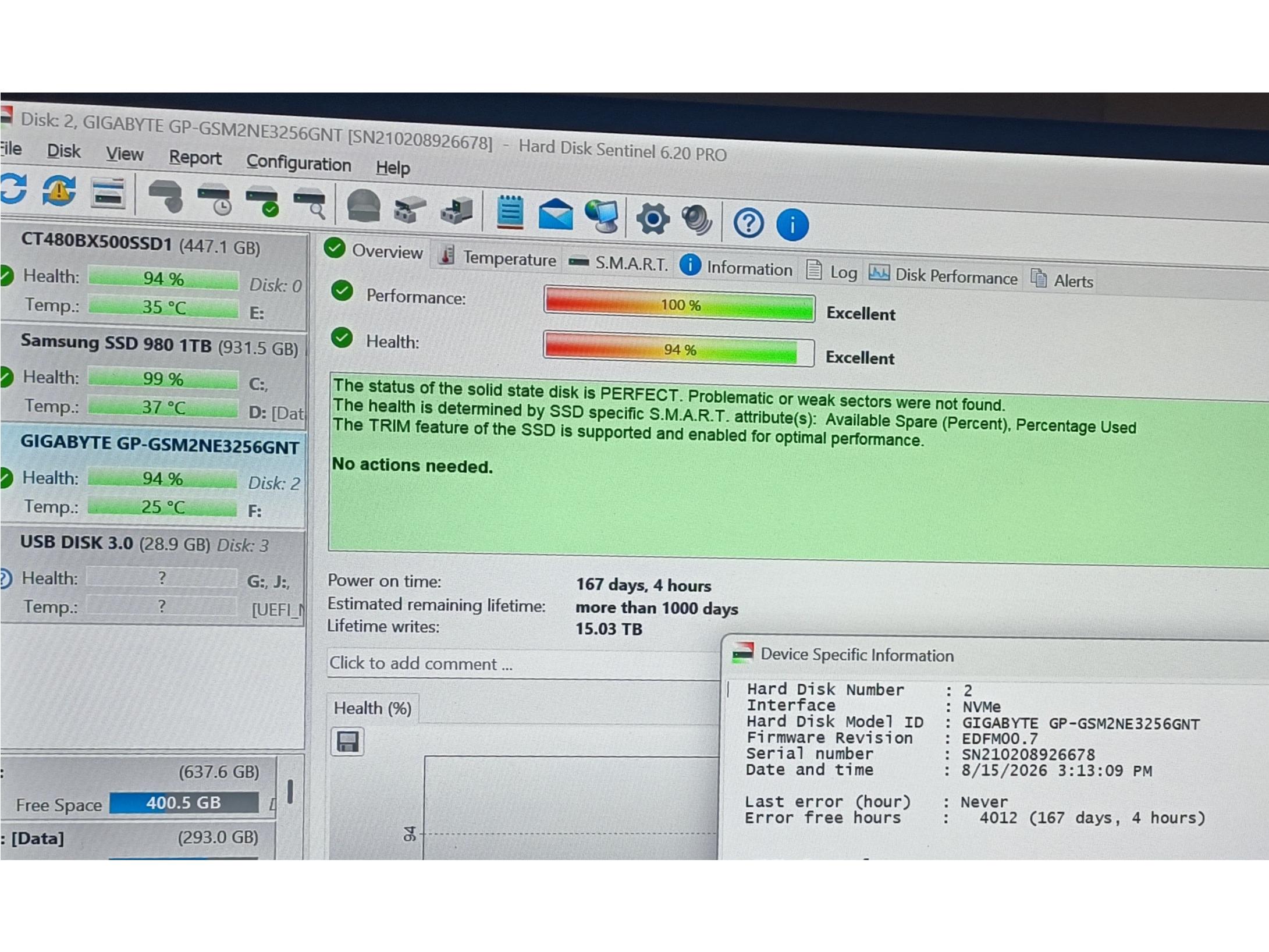Click the Device Specific Information window icon
This screenshot has width=1269, height=952.
[x=743, y=653]
